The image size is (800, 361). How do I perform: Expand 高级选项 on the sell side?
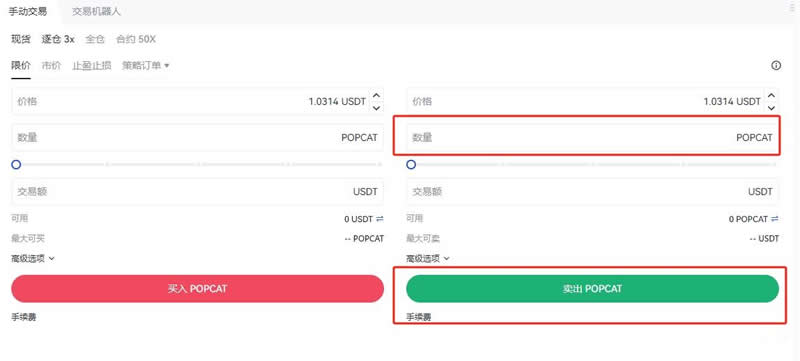click(428, 259)
